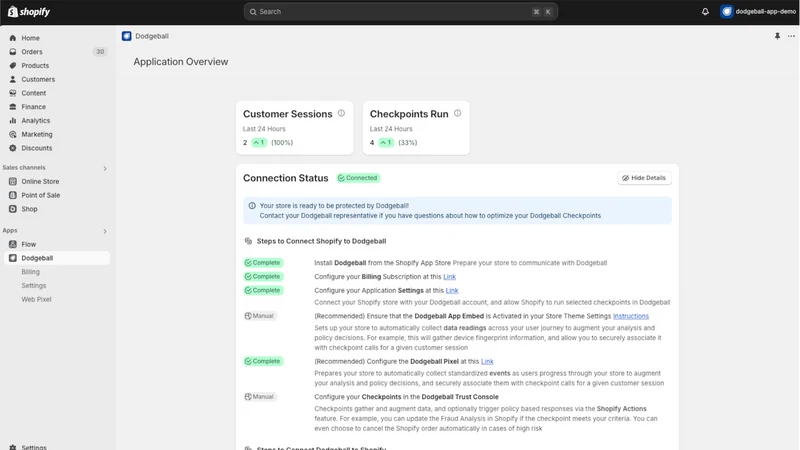This screenshot has width=800, height=450.
Task: Pin the Dodgeball app with pin icon
Action: (777, 36)
